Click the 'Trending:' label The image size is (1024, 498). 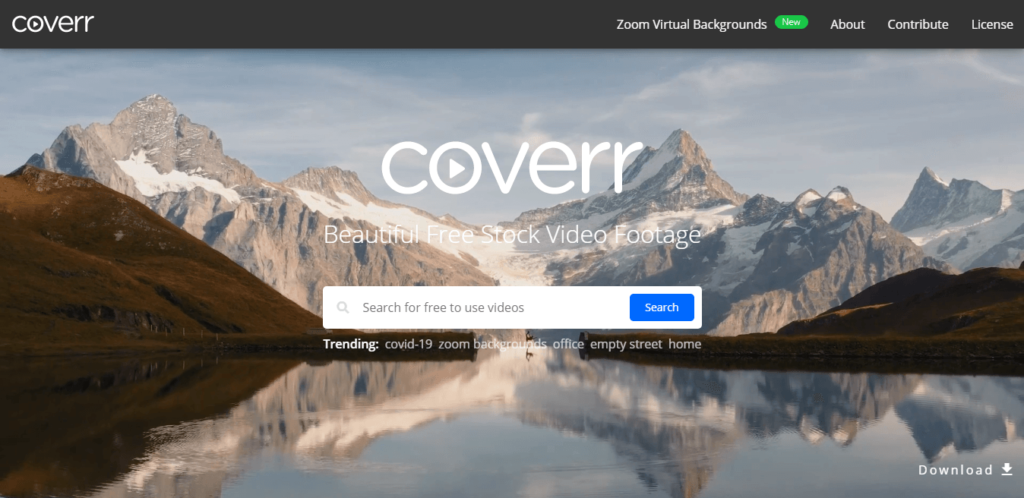[x=351, y=344]
